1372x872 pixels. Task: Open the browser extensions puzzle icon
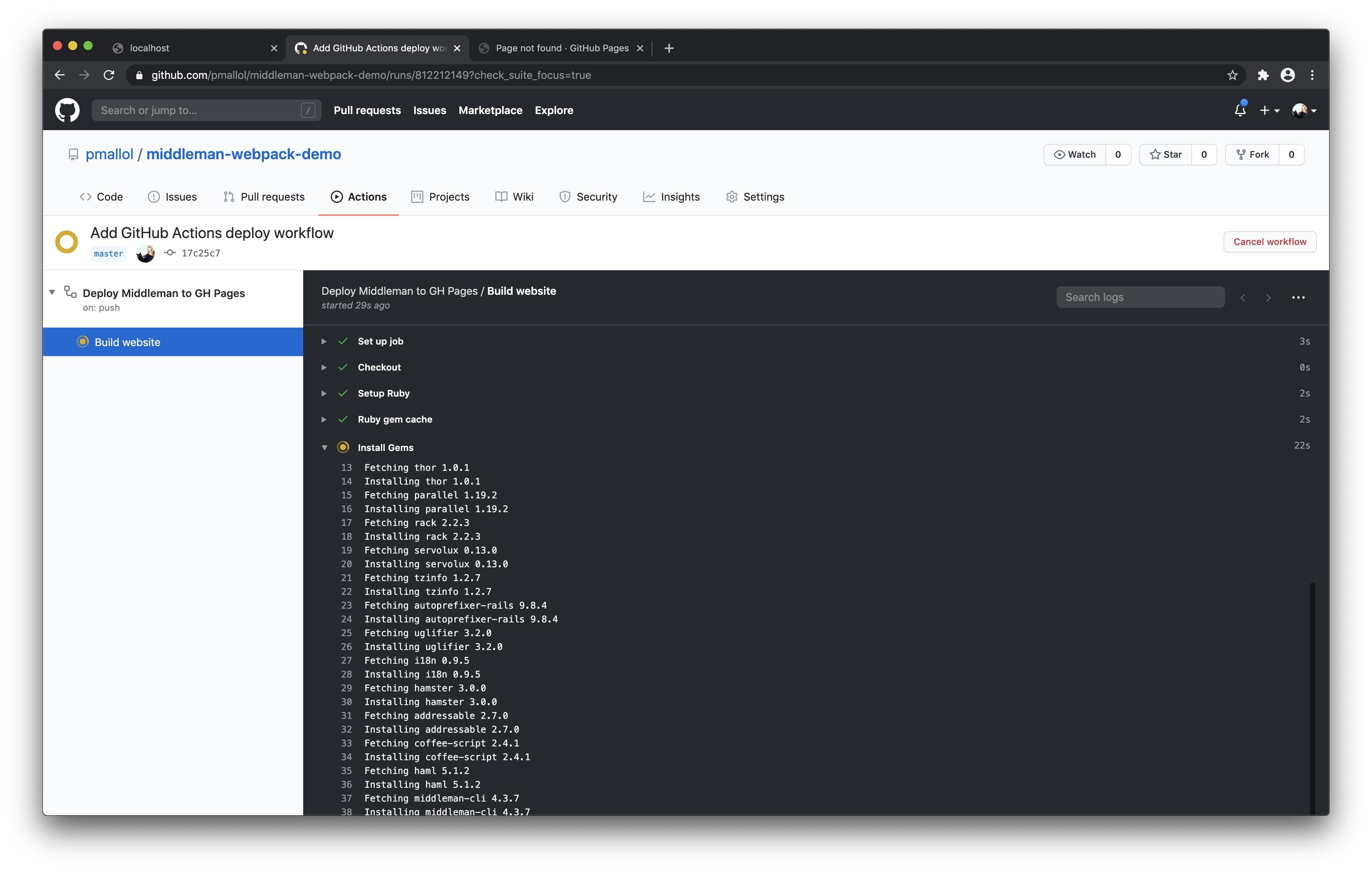[x=1263, y=75]
